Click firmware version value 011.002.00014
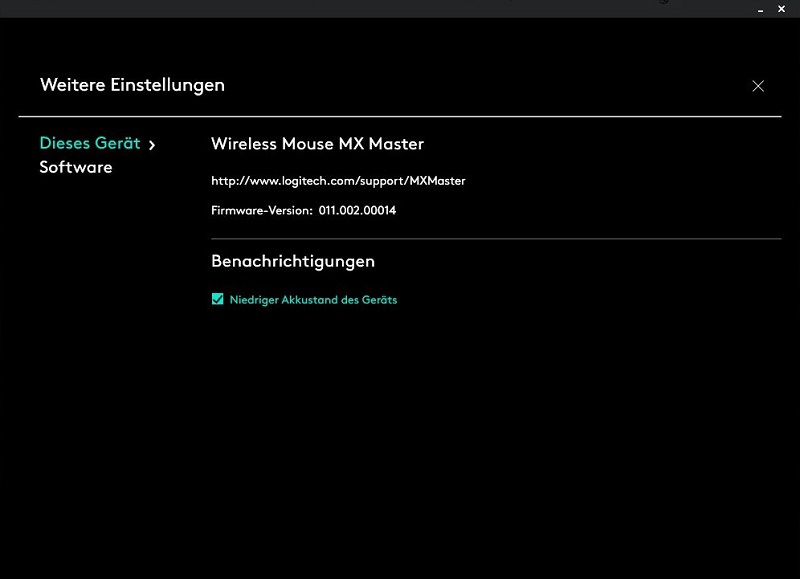The width and height of the screenshot is (800, 579). point(357,210)
